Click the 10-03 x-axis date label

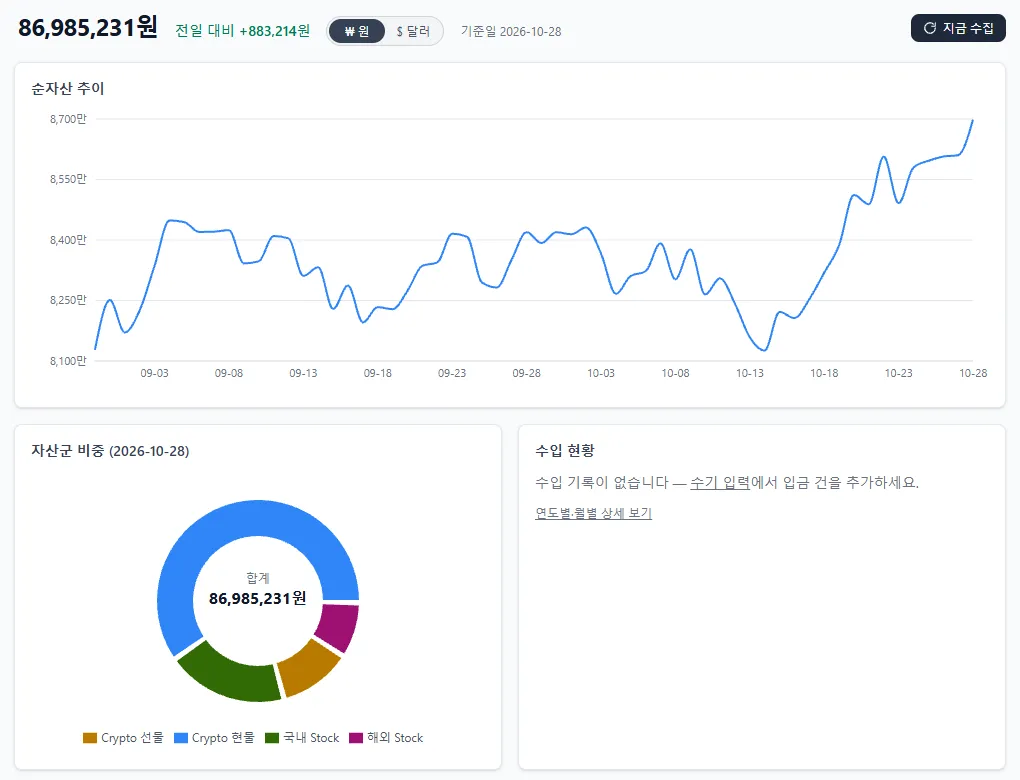[601, 373]
